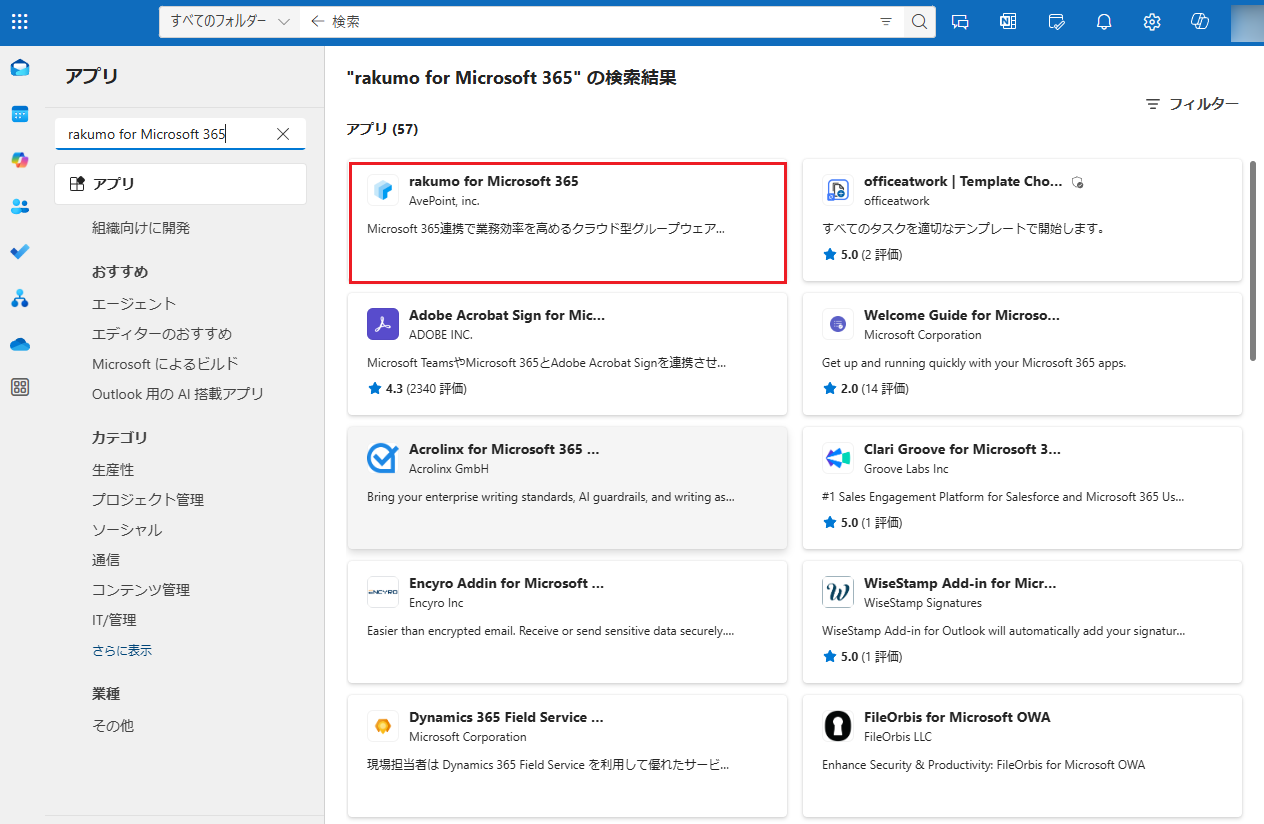Open search filter options icon
Screen dimensions: 1264x824
[x=885, y=21]
